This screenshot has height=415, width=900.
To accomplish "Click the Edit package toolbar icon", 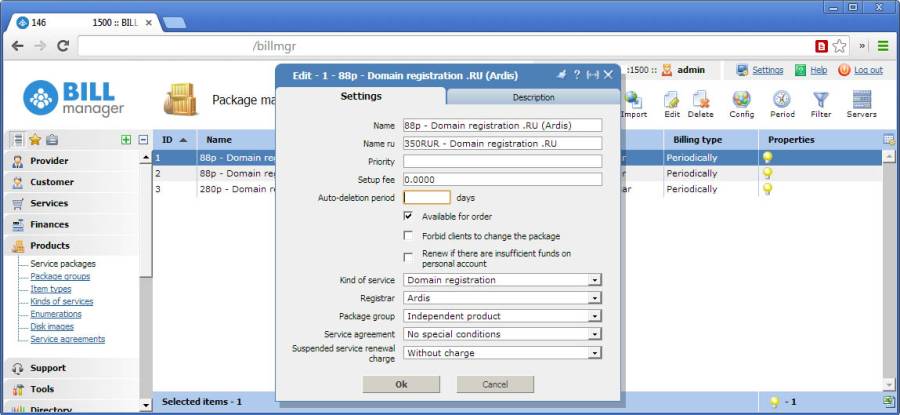I will 672,100.
